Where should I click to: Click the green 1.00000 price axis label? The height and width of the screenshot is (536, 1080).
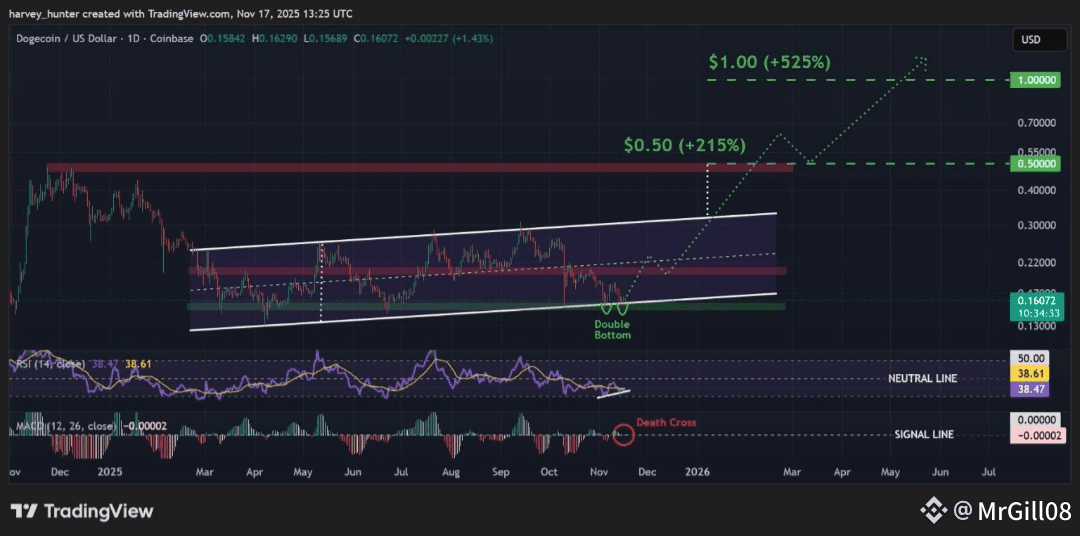1034,79
